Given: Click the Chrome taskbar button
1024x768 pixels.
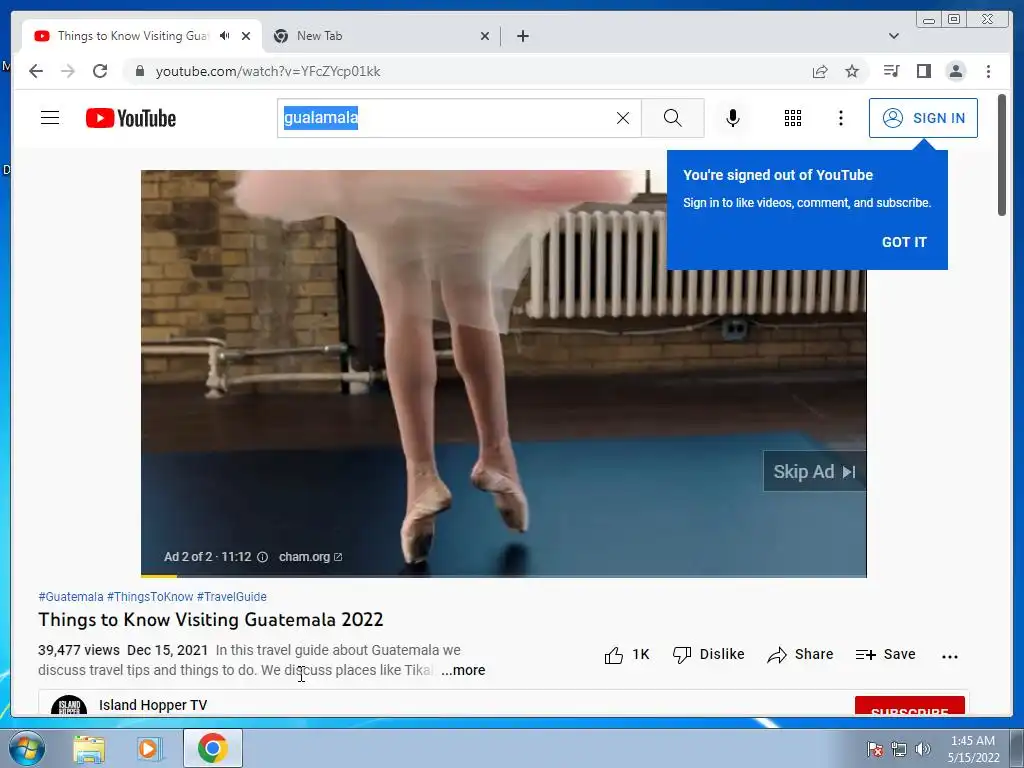Looking at the screenshot, I should (213, 748).
